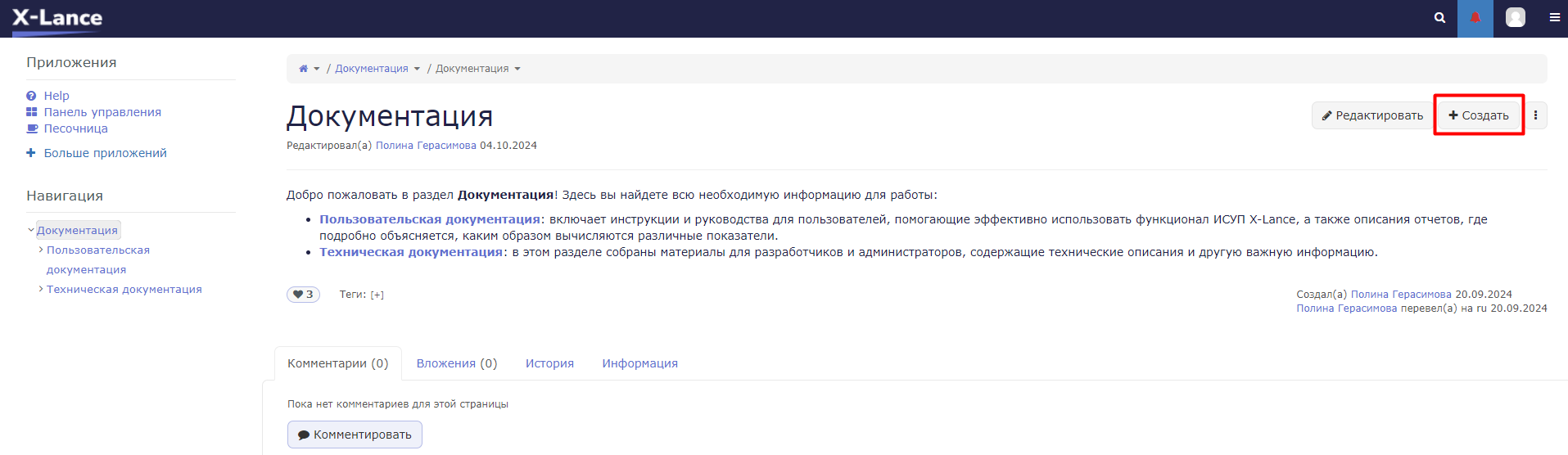Open the user avatar menu

1516,17
